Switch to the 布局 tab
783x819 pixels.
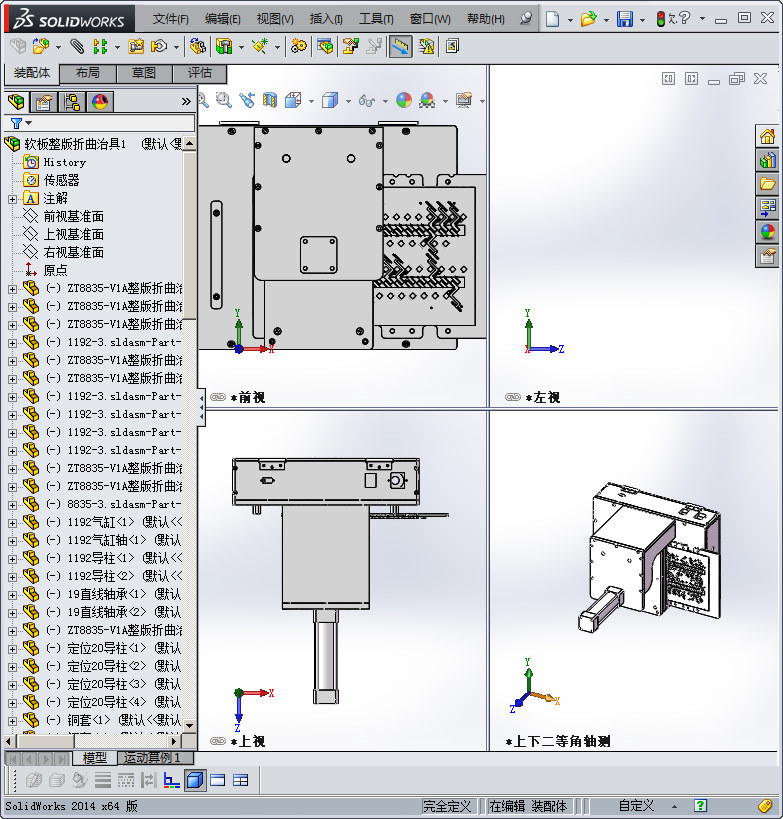click(x=88, y=73)
